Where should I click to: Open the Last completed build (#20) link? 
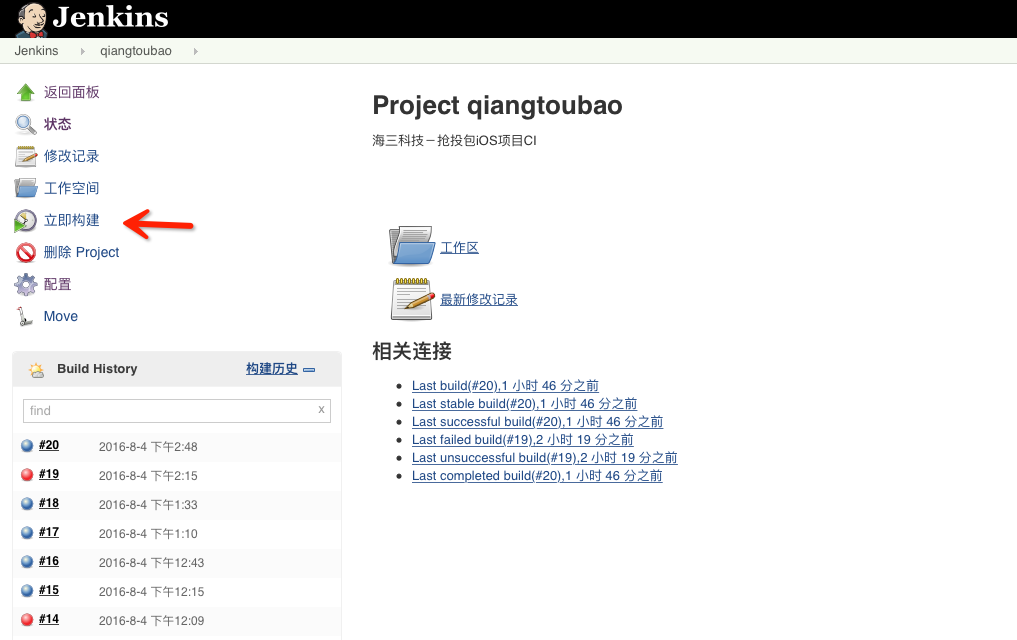(x=537, y=476)
